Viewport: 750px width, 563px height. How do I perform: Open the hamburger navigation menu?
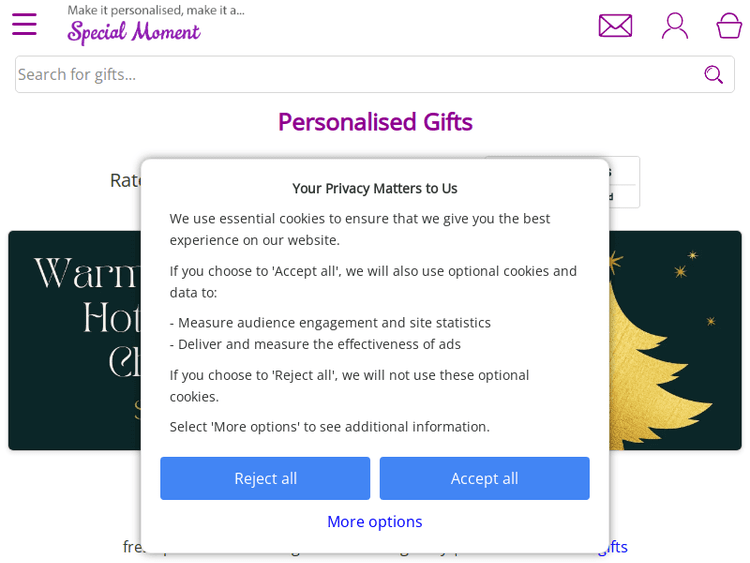[x=24, y=25]
